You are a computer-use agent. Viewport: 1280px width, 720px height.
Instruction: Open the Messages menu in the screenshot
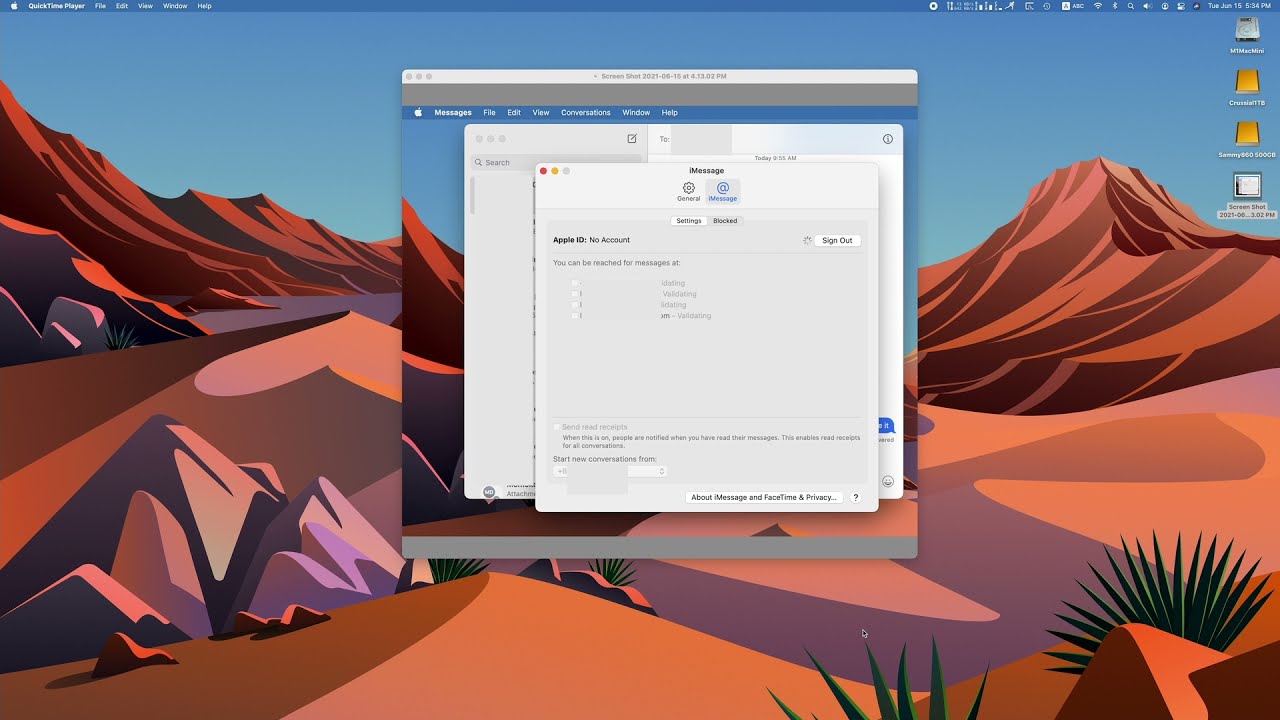point(453,113)
